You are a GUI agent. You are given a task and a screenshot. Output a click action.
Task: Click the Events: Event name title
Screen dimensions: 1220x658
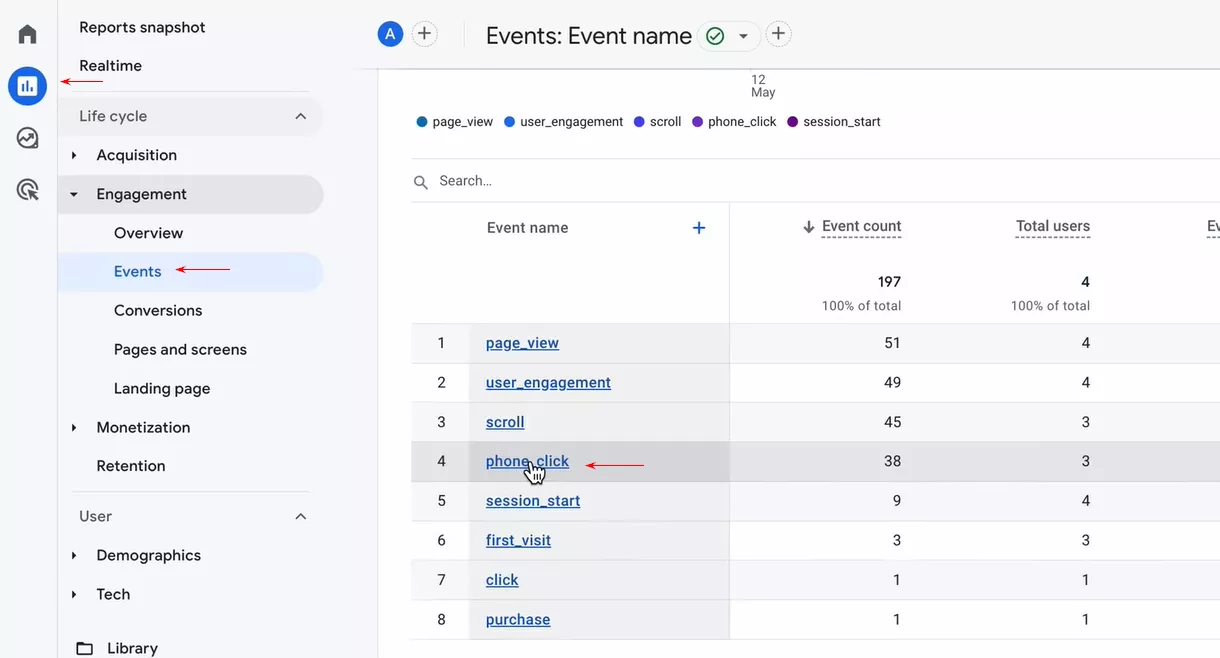pyautogui.click(x=589, y=36)
